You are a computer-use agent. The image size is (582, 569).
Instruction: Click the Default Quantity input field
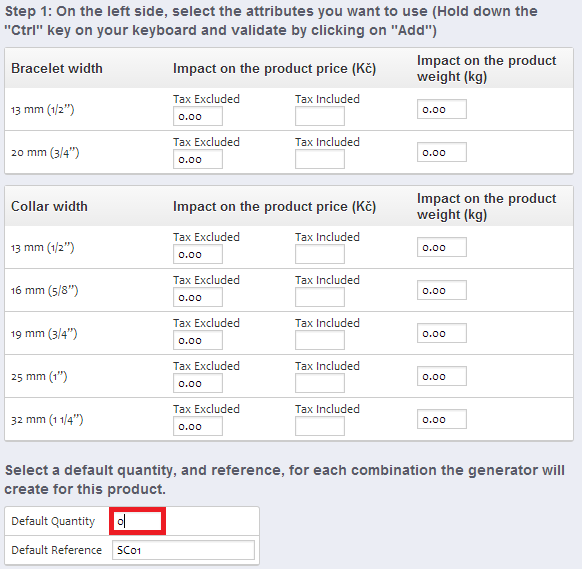137,521
